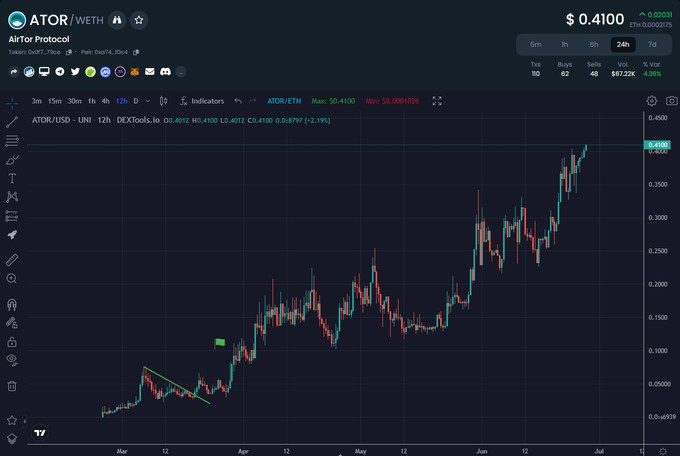The width and height of the screenshot is (680, 456).
Task: Open the email envelope link
Action: [x=150, y=72]
